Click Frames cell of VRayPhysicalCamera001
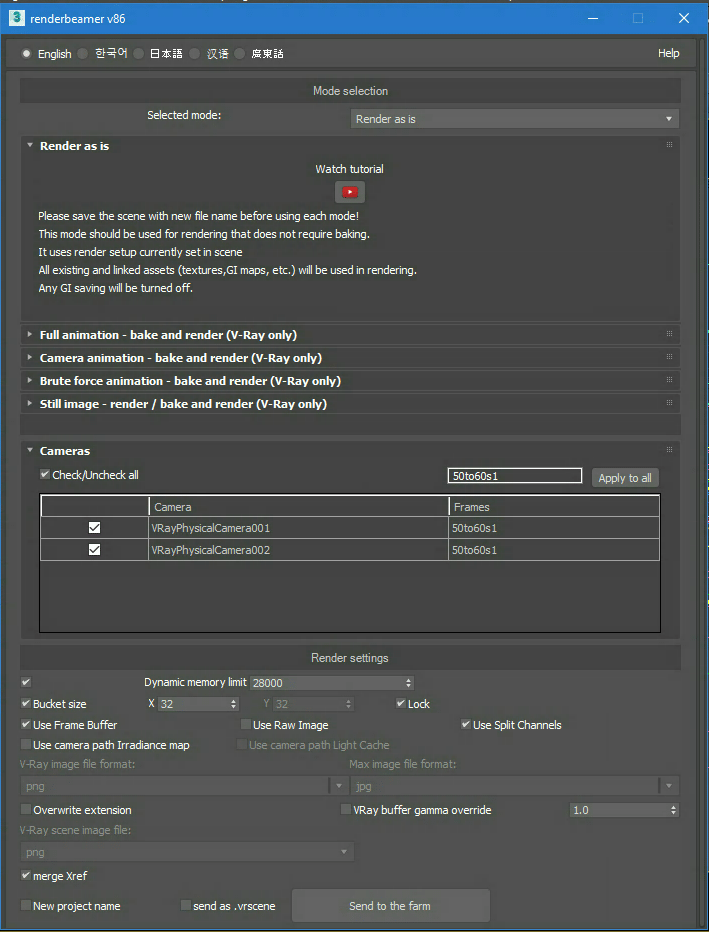 pyautogui.click(x=554, y=528)
